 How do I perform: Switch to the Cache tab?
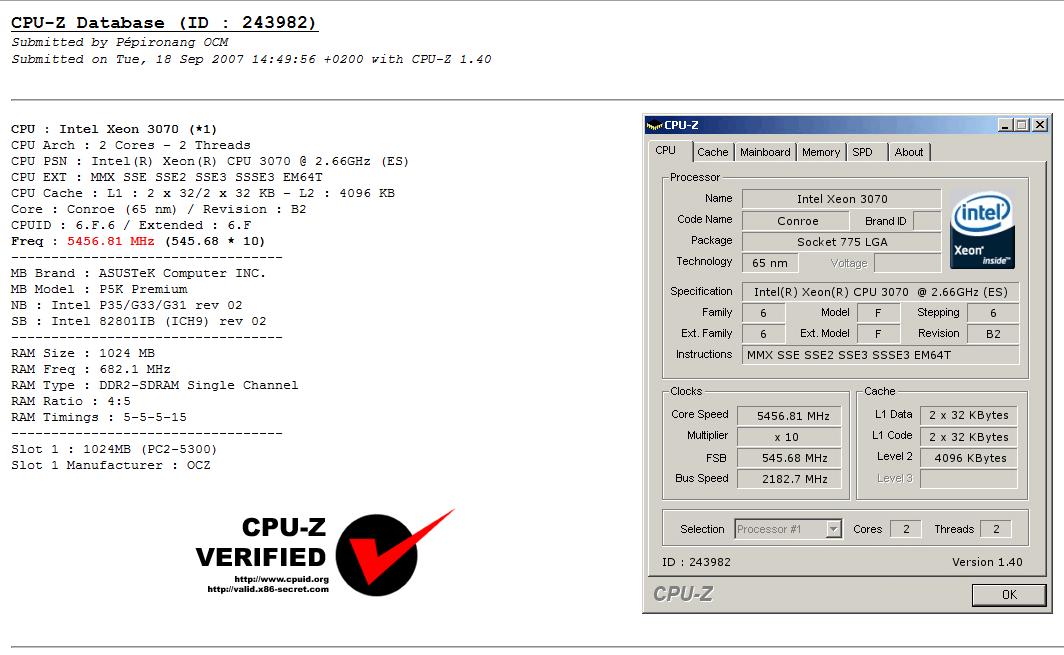coord(712,152)
